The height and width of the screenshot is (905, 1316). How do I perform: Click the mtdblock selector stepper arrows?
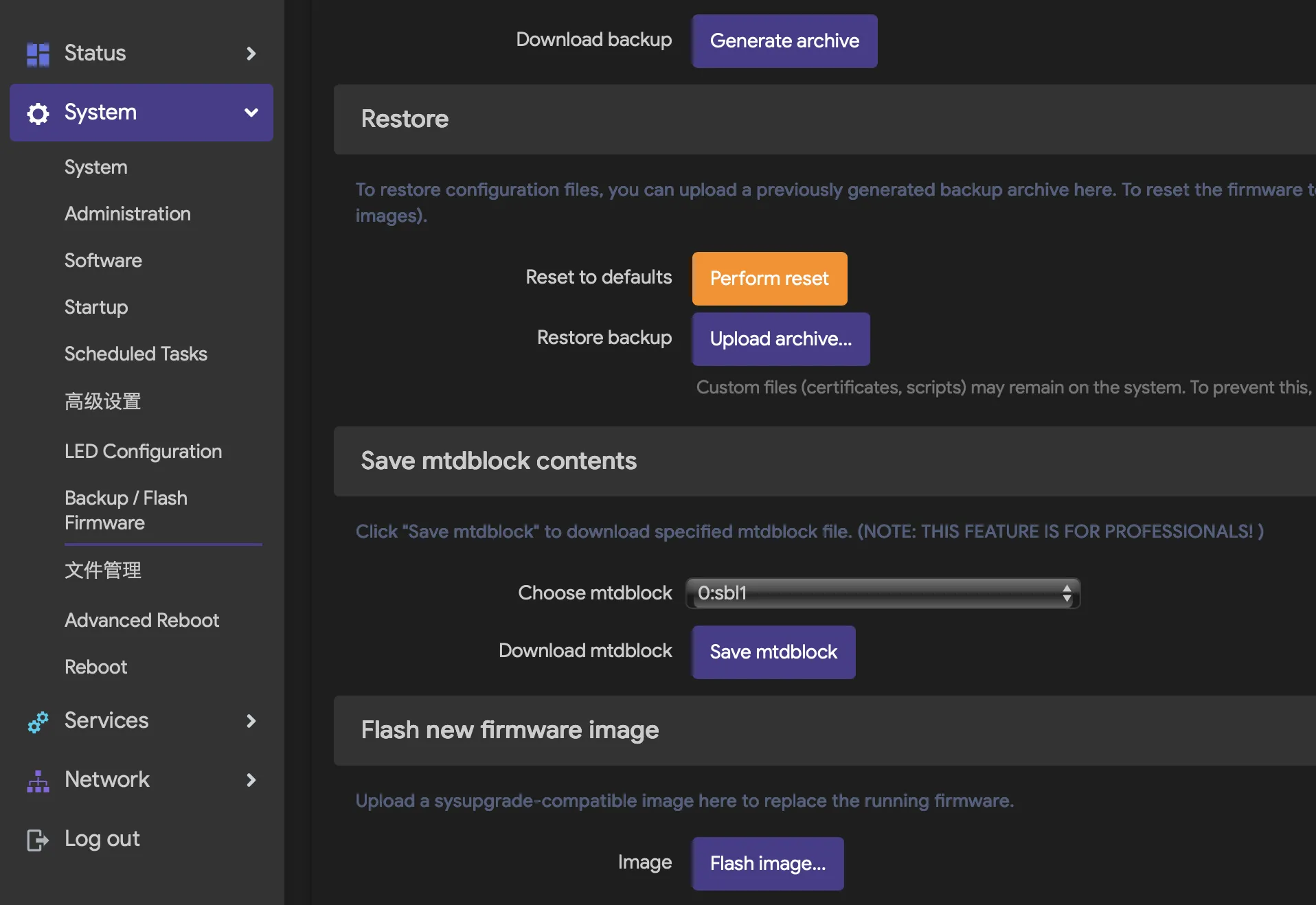pyautogui.click(x=1067, y=593)
